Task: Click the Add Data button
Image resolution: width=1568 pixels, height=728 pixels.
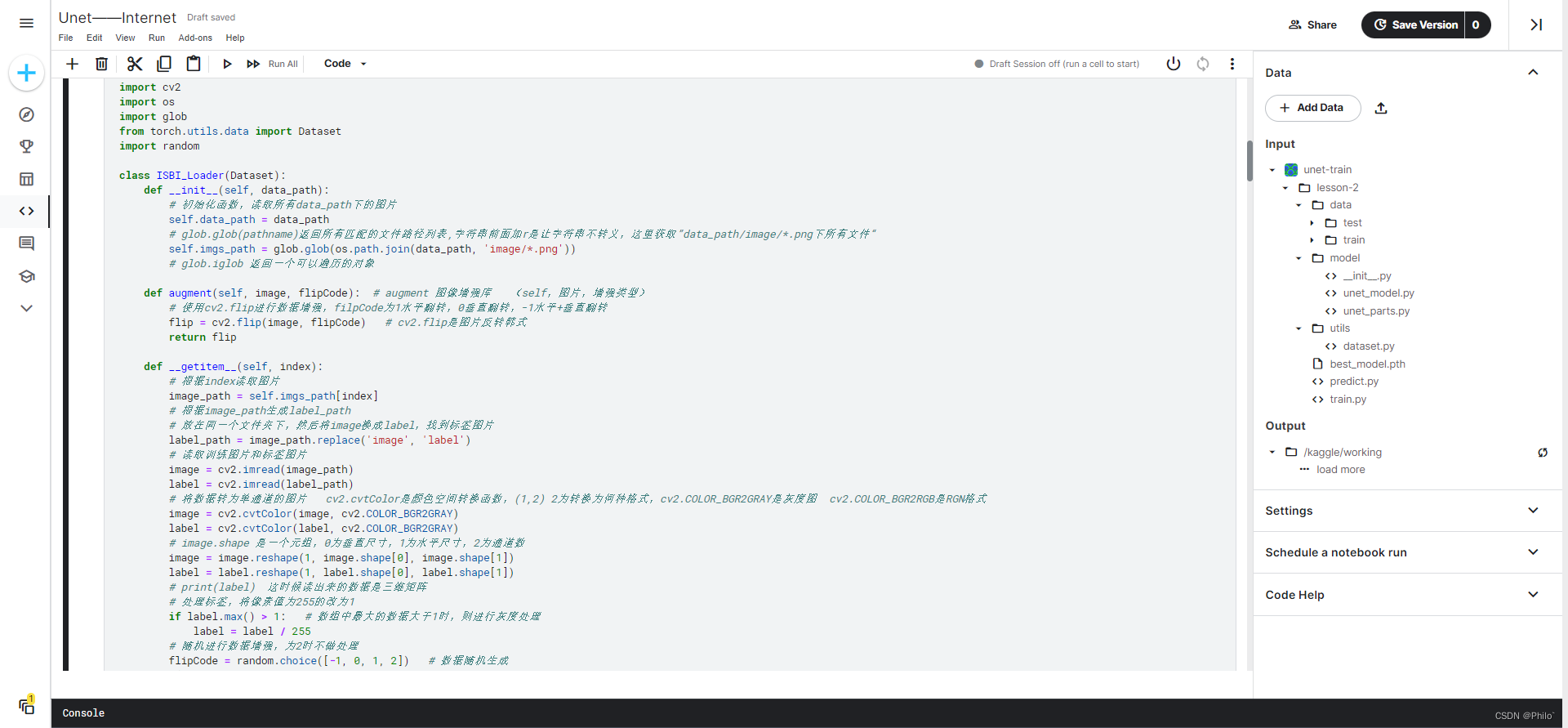Action: tap(1312, 108)
